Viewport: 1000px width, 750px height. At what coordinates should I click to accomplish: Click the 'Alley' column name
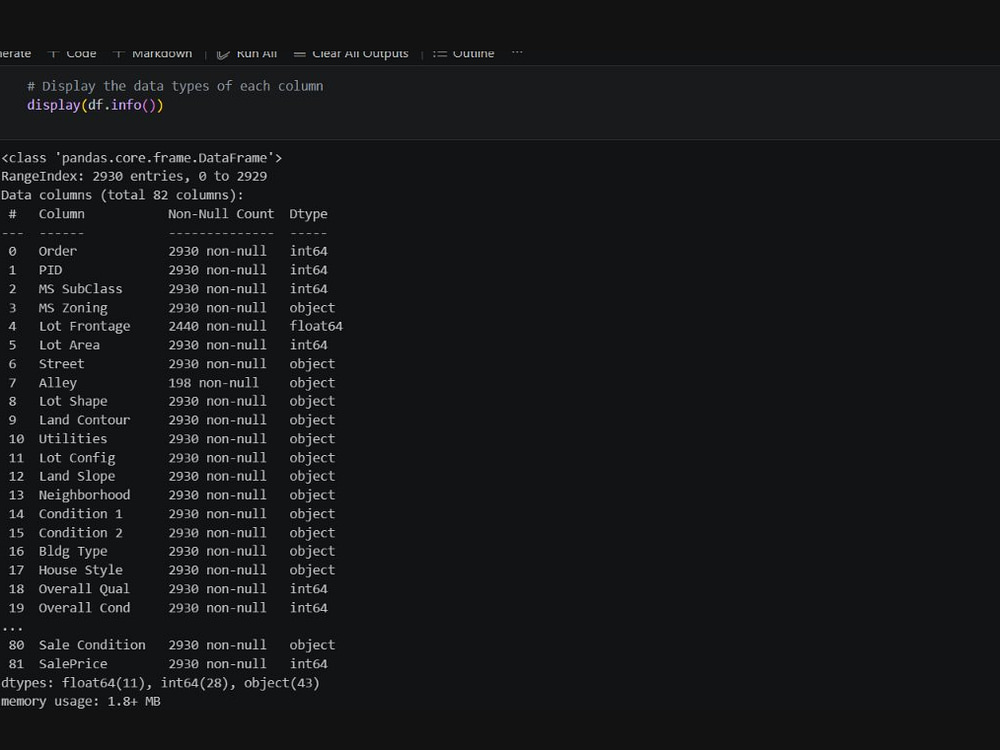57,383
